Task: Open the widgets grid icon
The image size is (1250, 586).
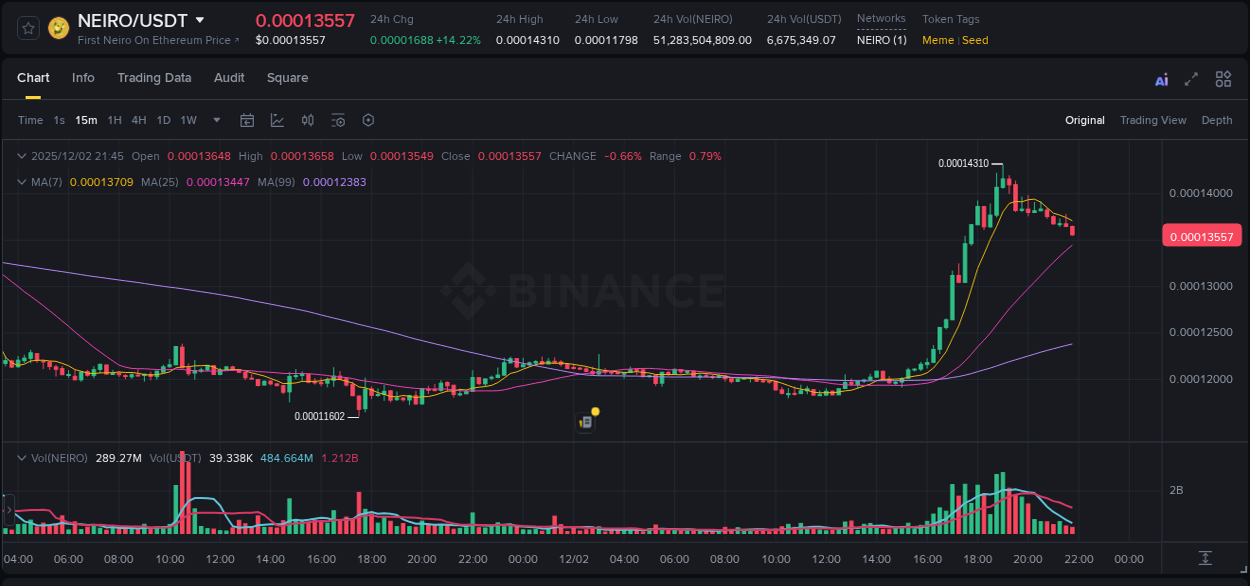Action: click(x=1223, y=78)
